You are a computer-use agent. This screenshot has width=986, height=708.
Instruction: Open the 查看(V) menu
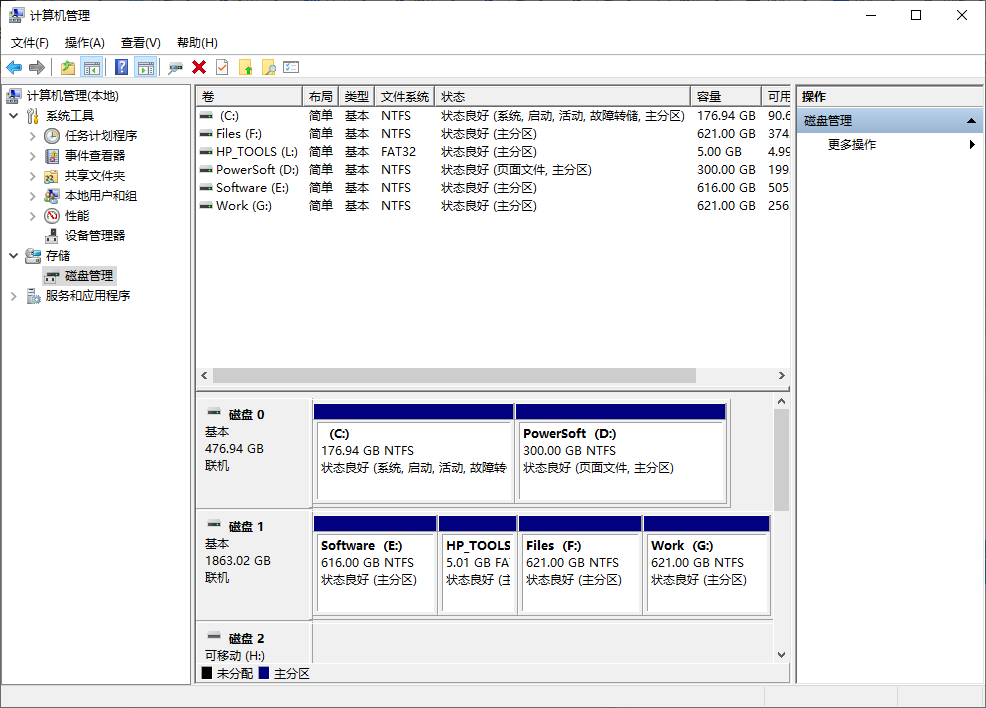(x=141, y=43)
